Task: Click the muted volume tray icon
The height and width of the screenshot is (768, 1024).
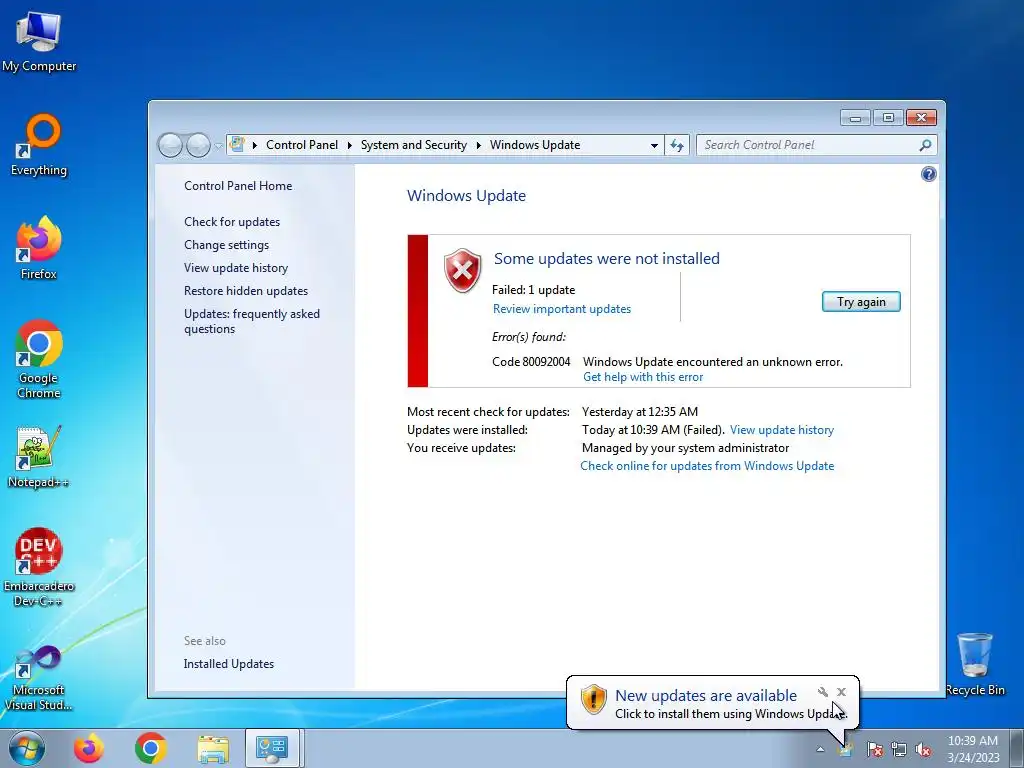Action: (923, 749)
